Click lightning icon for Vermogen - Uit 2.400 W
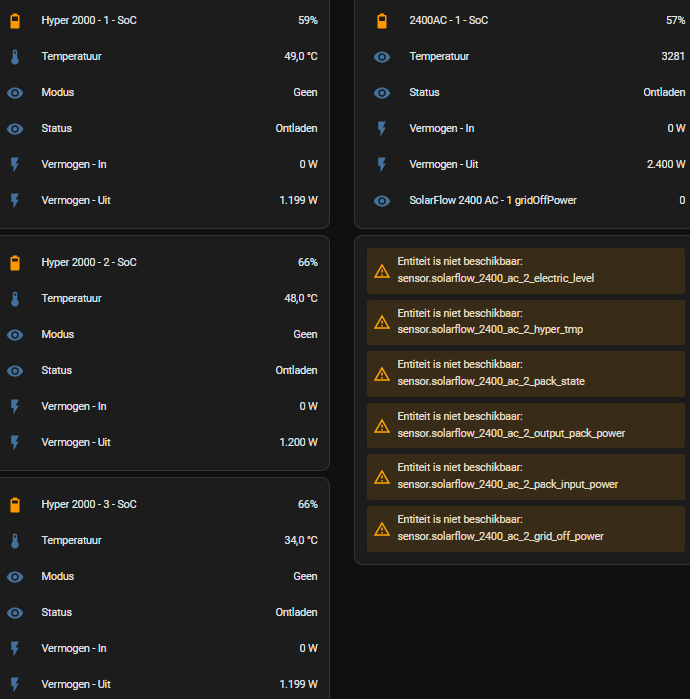This screenshot has height=699, width=690. pos(382,164)
